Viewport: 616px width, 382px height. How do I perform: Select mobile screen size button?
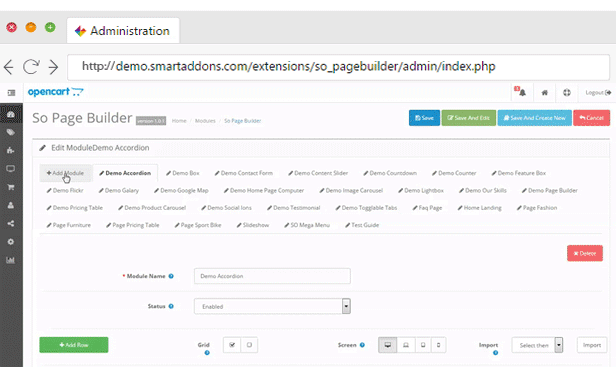(x=438, y=345)
